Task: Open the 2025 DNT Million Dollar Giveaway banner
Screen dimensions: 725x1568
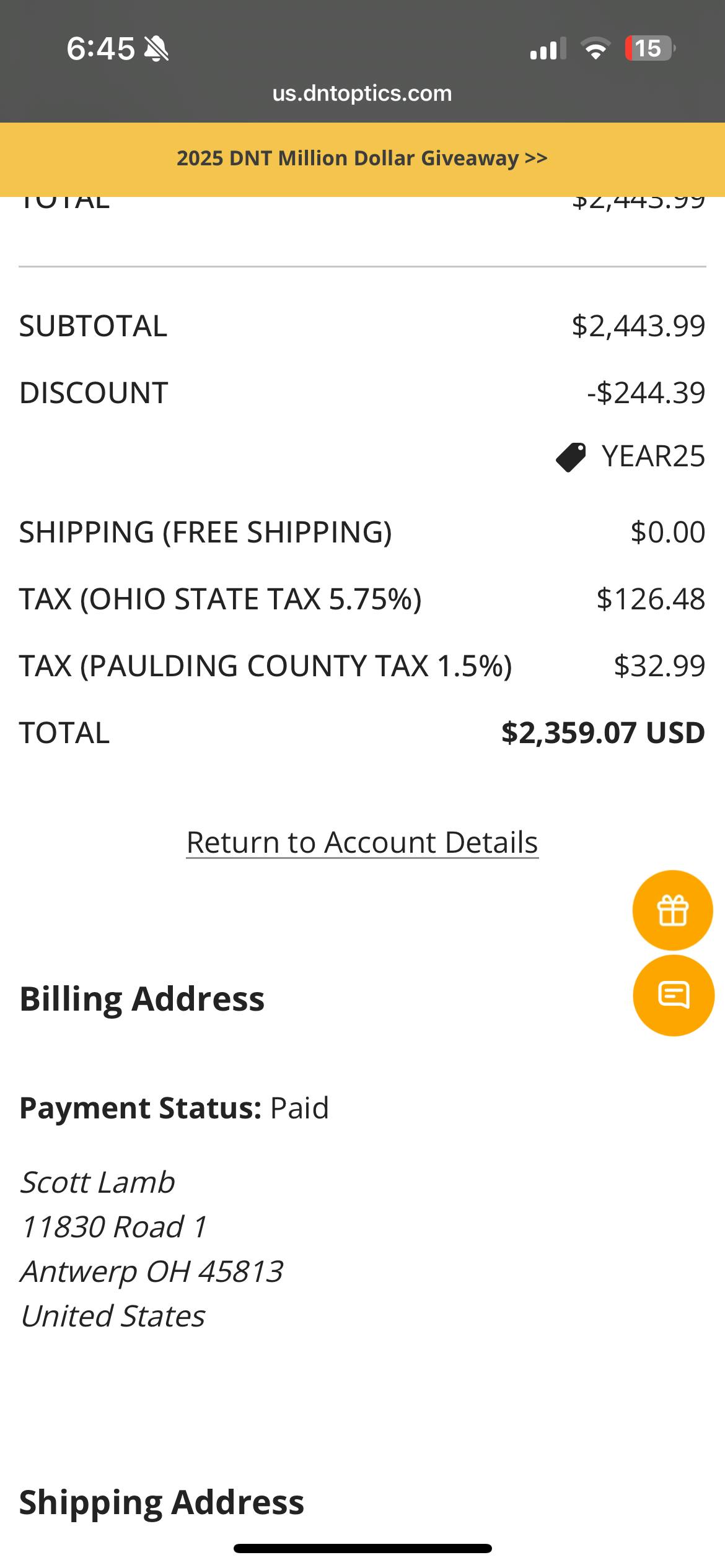Action: point(362,159)
